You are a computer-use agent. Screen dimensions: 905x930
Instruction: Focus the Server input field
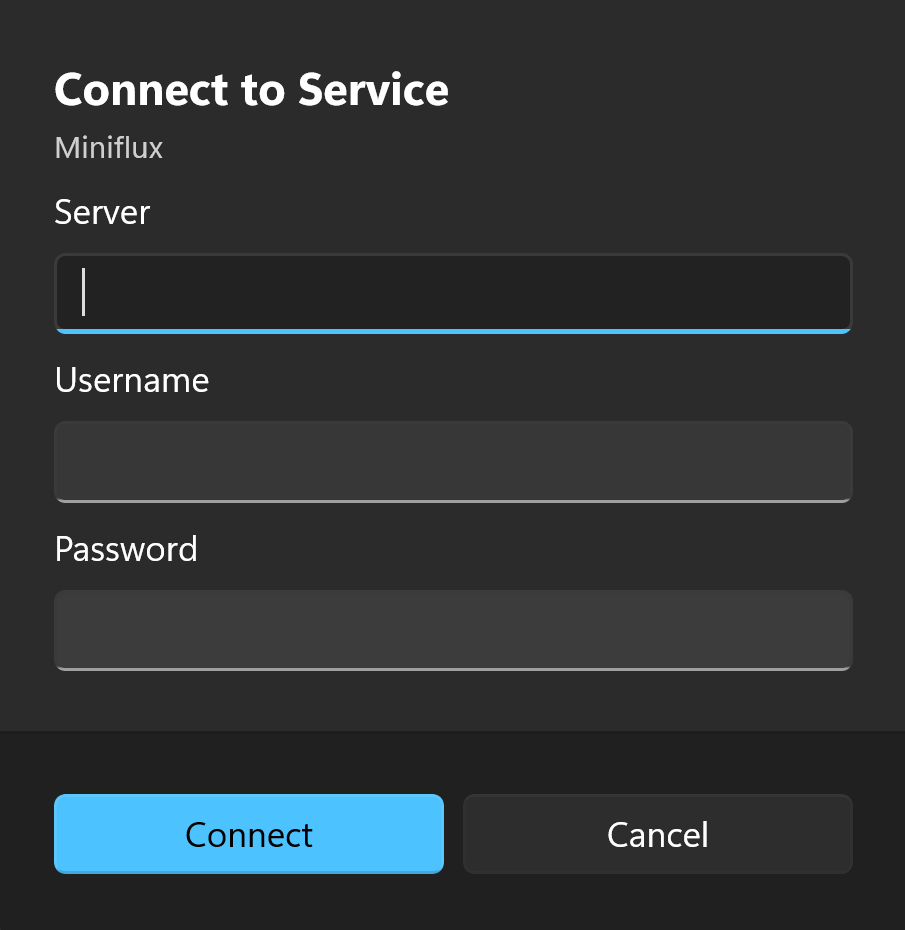coord(453,294)
